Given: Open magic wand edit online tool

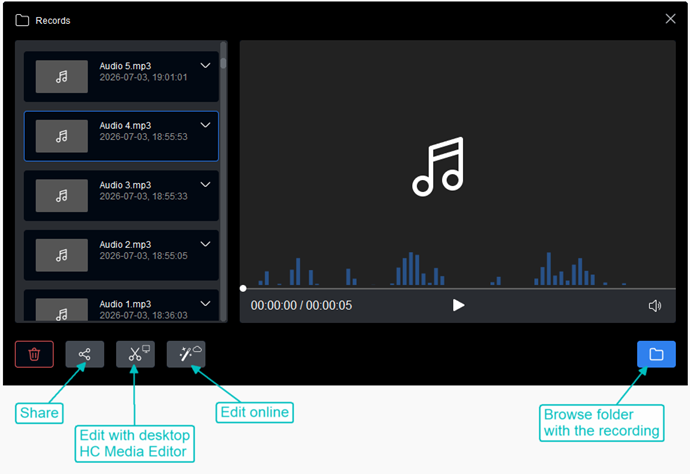Looking at the screenshot, I should (186, 354).
